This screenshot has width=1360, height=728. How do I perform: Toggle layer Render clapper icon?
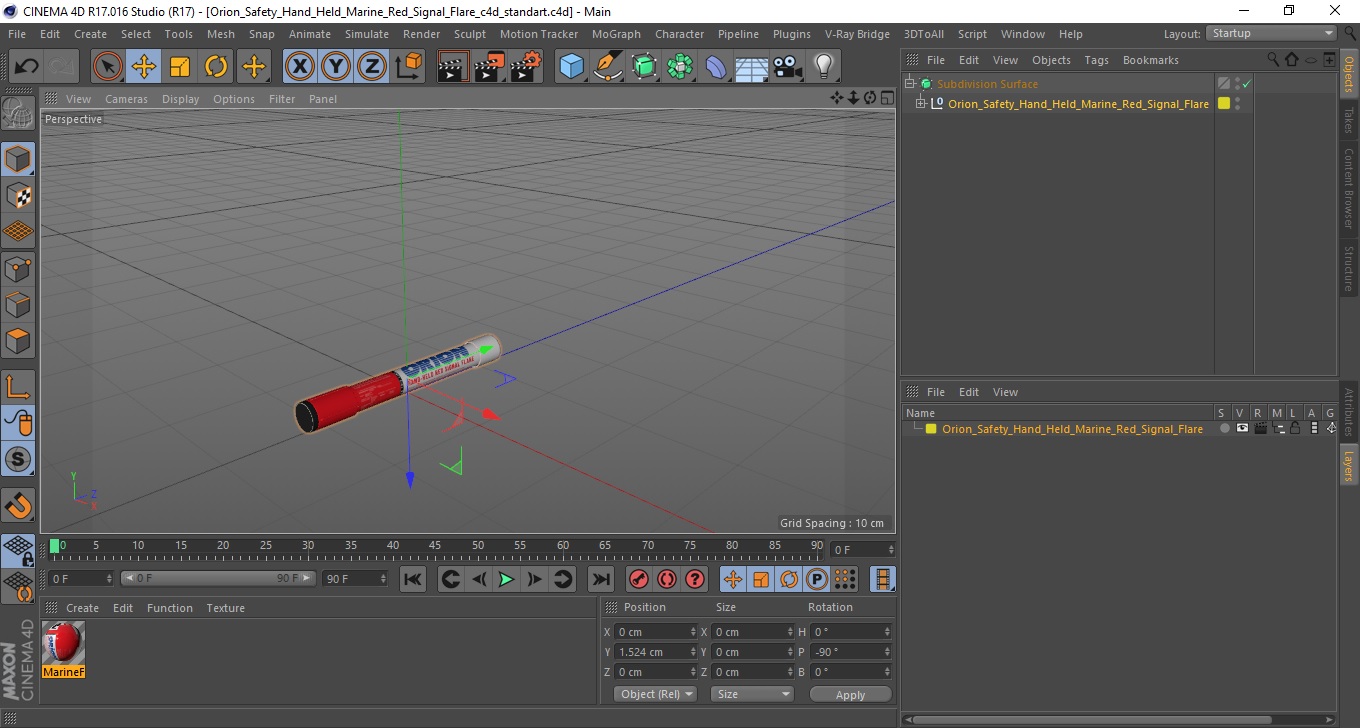pyautogui.click(x=1260, y=429)
